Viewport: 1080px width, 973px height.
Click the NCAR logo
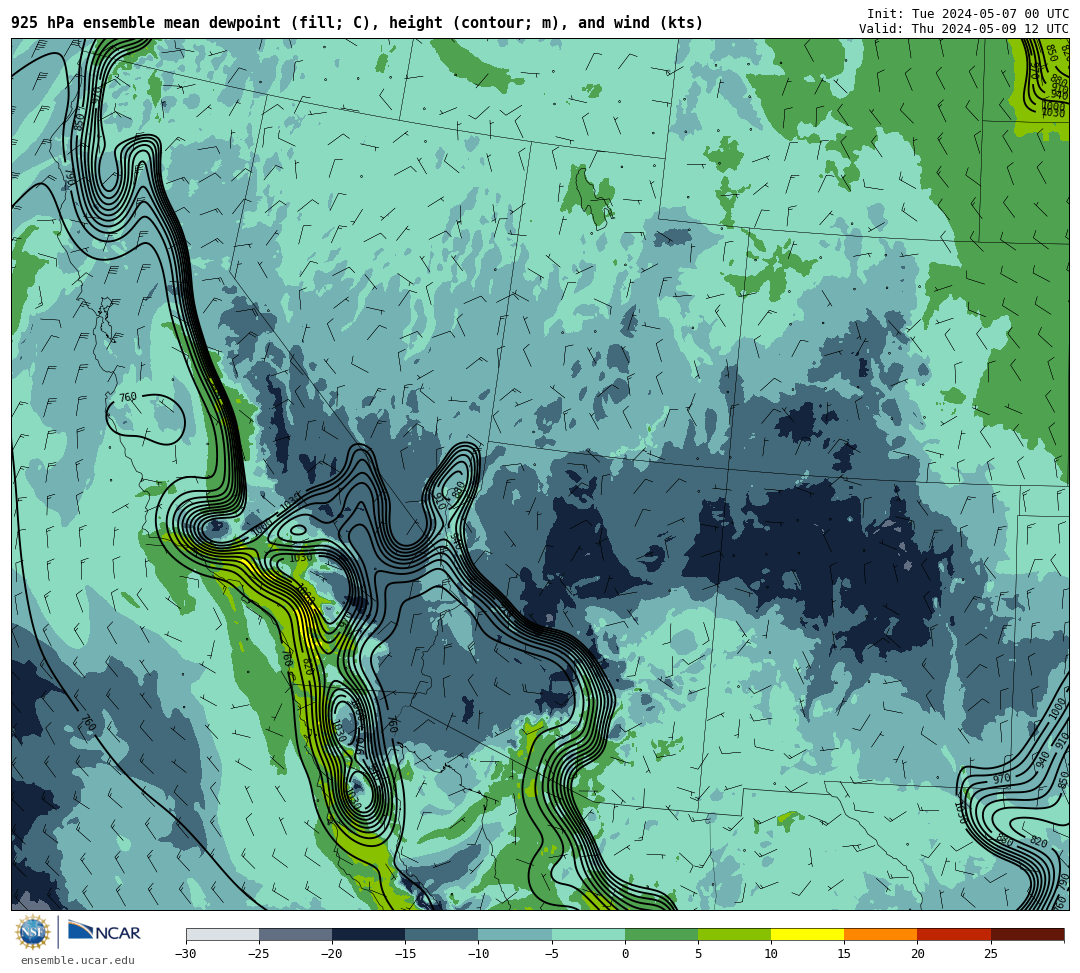(x=104, y=932)
